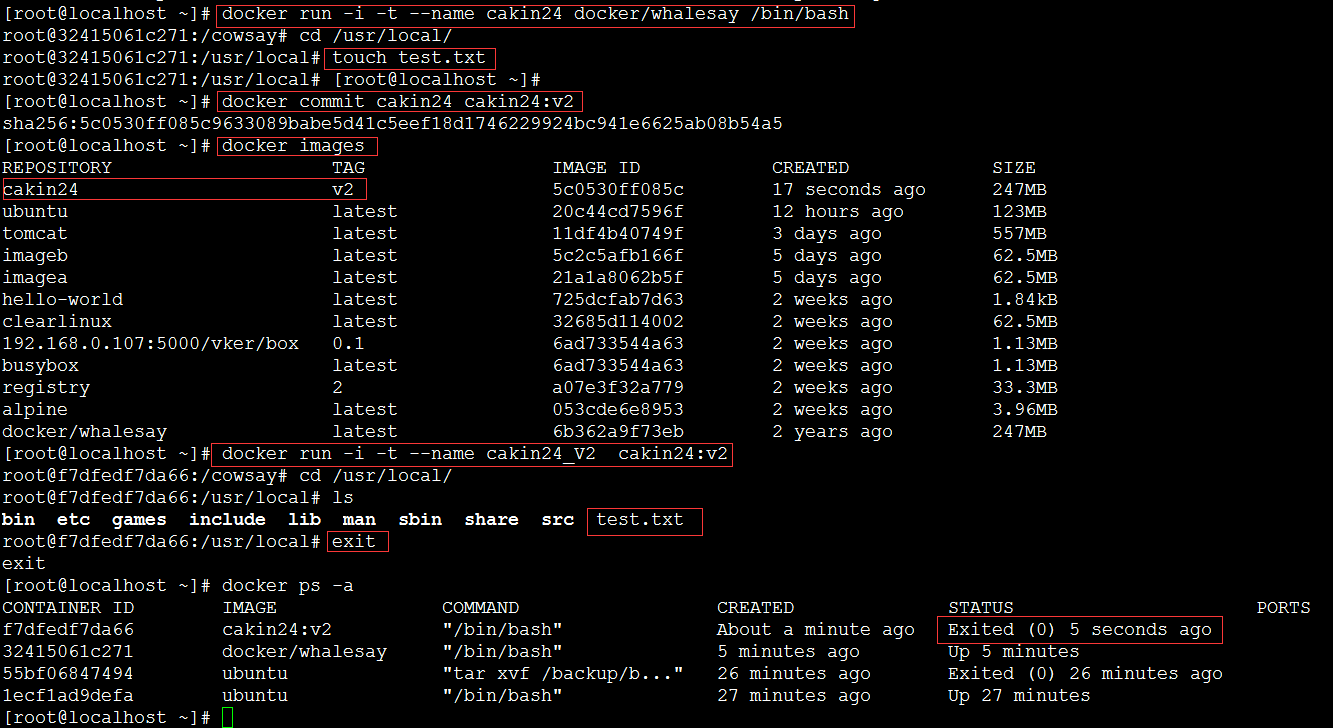This screenshot has height=728, width=1333.
Task: Click the 'v2' tag of cakin24
Action: point(343,190)
